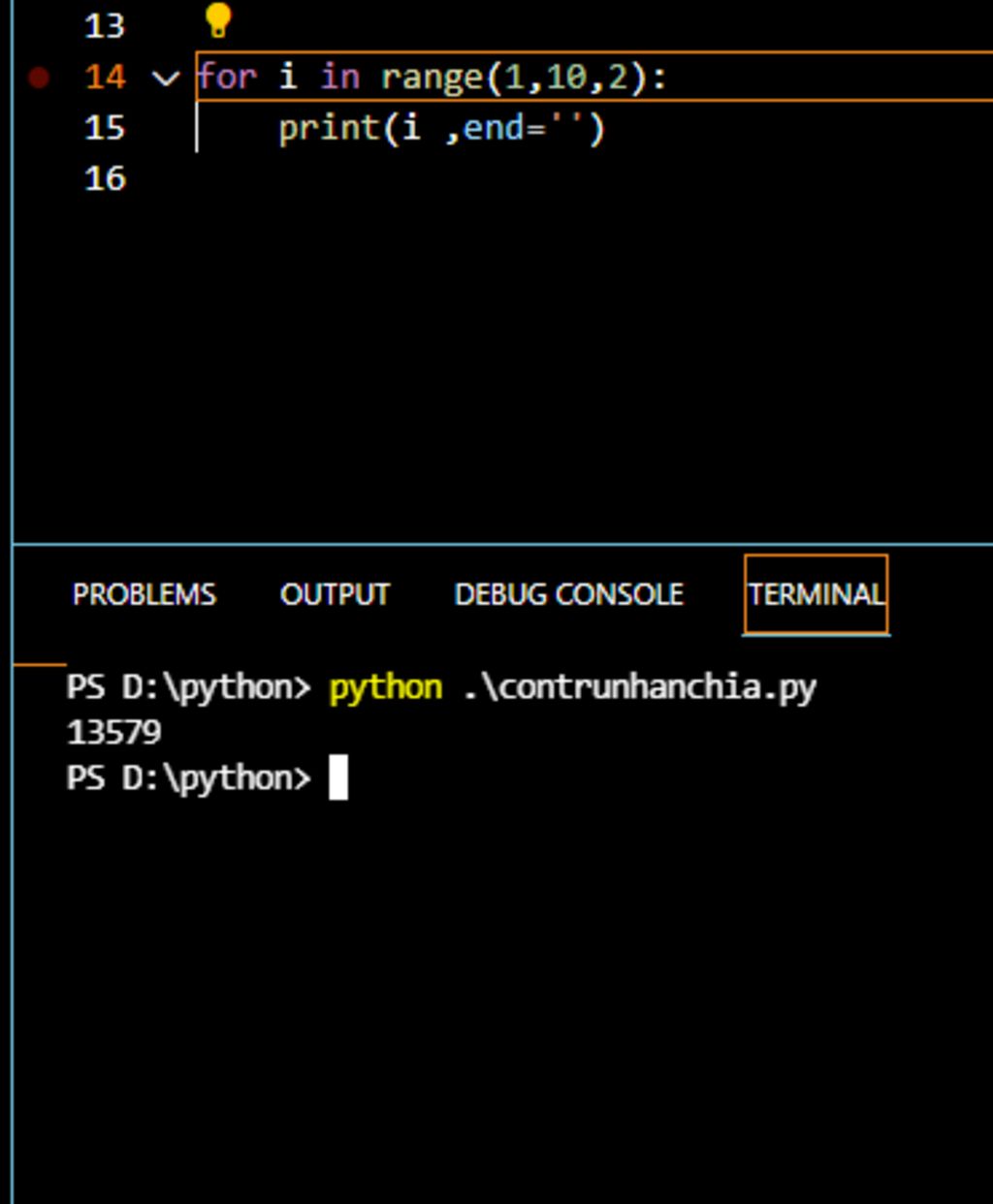Click the lightbulb code action icon
The width and height of the screenshot is (993, 1204).
[x=218, y=20]
